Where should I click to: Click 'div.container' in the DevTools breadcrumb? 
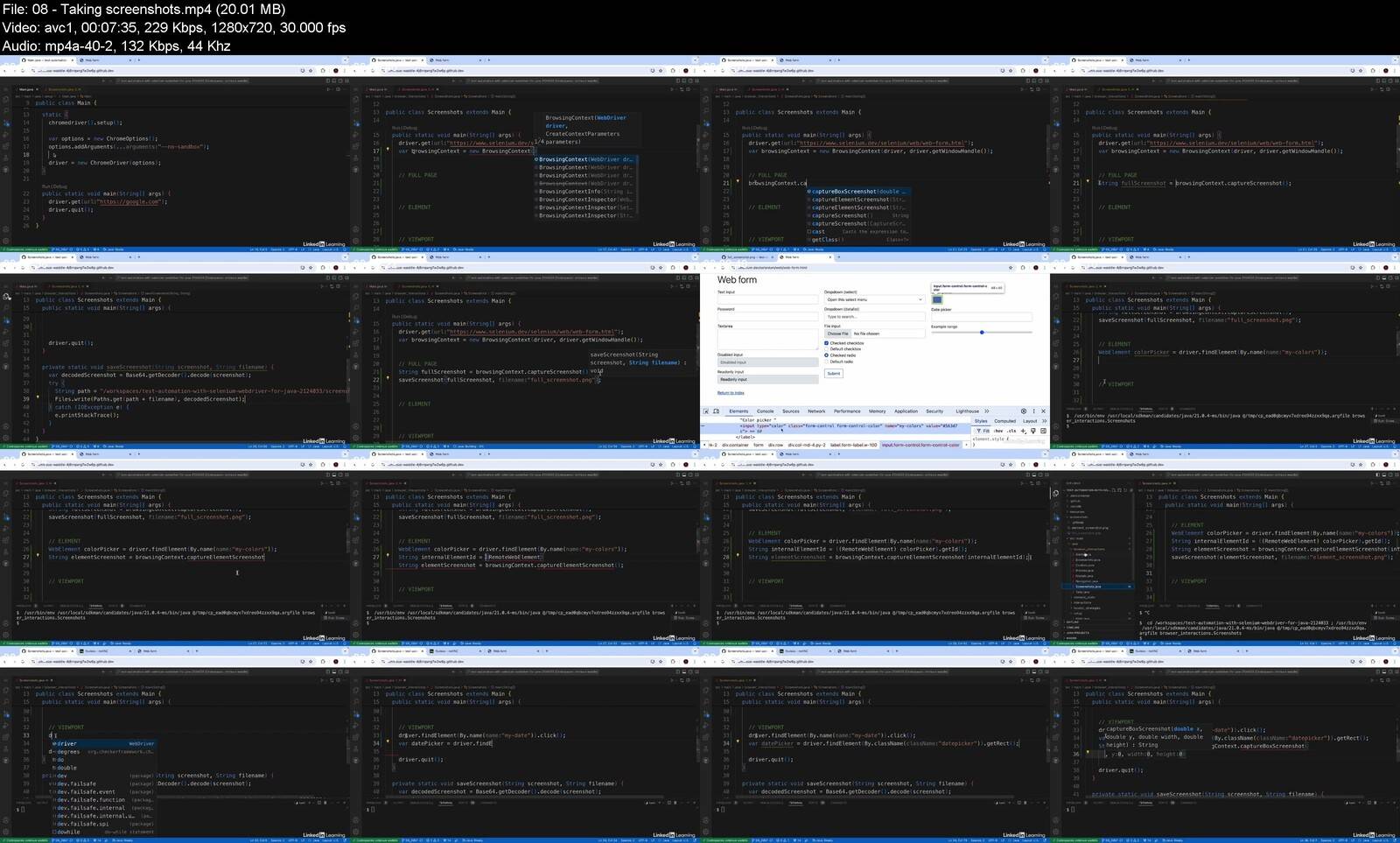[x=735, y=445]
